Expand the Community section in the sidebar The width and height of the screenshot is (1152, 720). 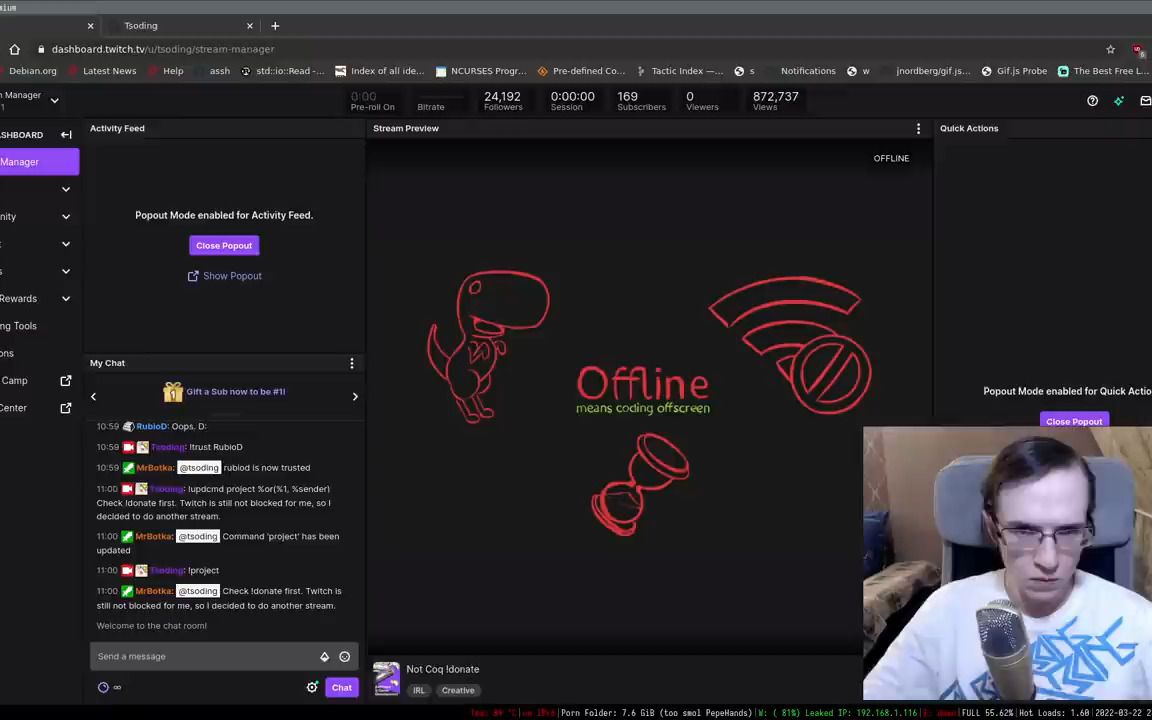[x=65, y=216]
